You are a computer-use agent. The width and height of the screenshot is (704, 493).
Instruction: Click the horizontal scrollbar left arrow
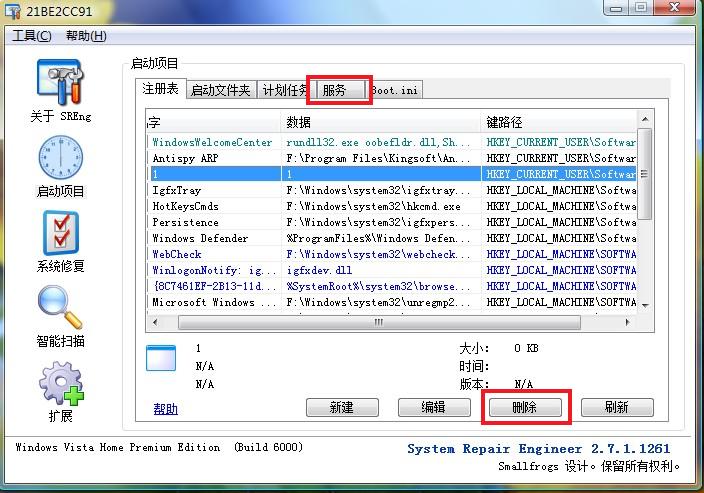tap(155, 322)
